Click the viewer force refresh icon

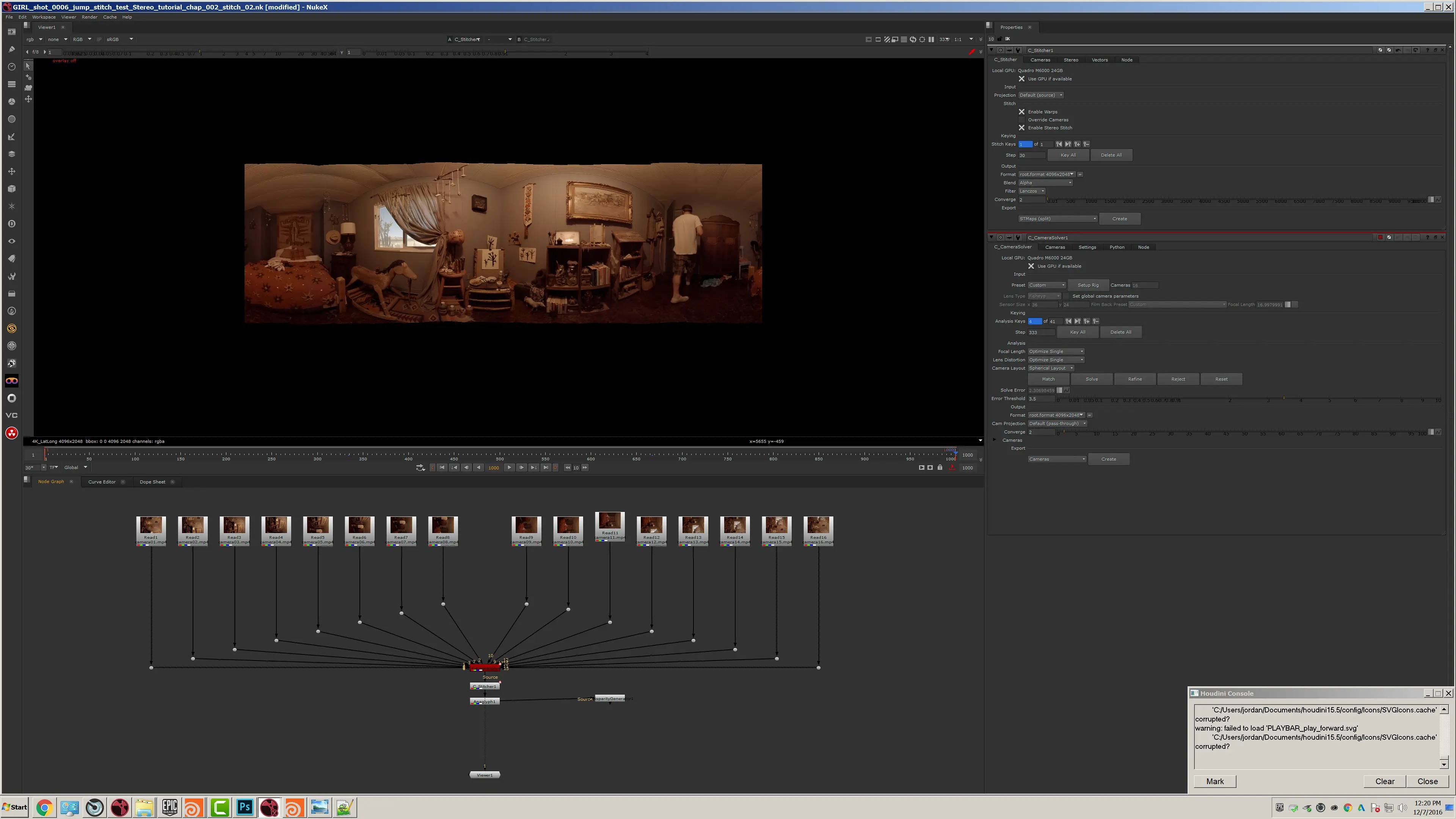[x=913, y=39]
